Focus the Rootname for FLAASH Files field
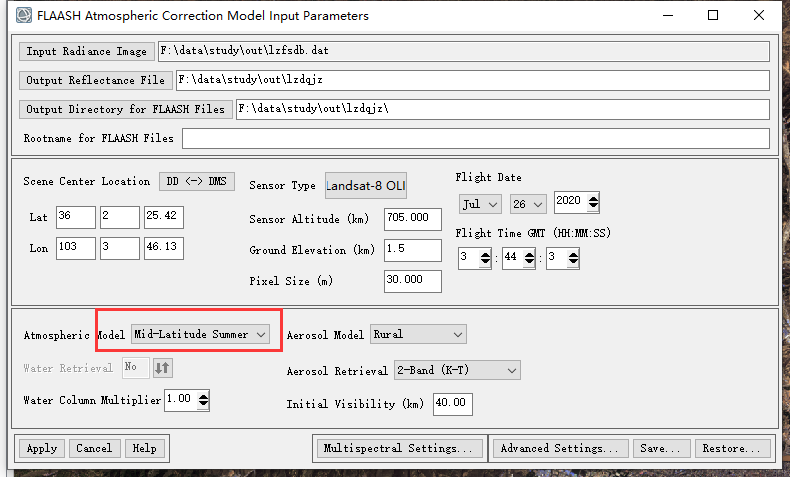790x477 pixels. point(476,139)
